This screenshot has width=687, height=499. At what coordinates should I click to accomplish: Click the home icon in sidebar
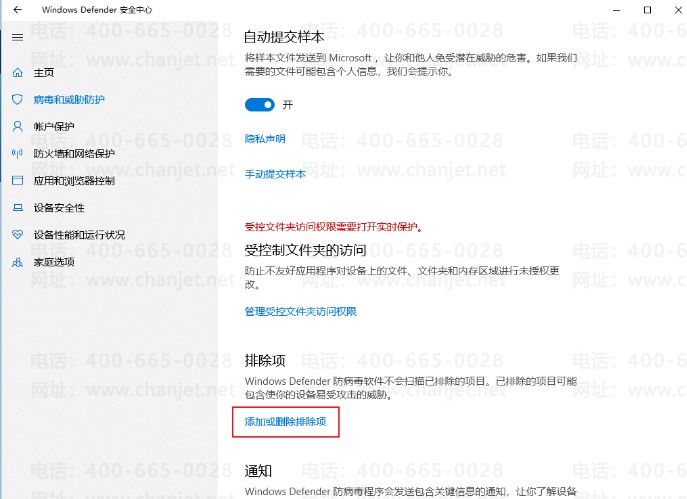pos(18,72)
